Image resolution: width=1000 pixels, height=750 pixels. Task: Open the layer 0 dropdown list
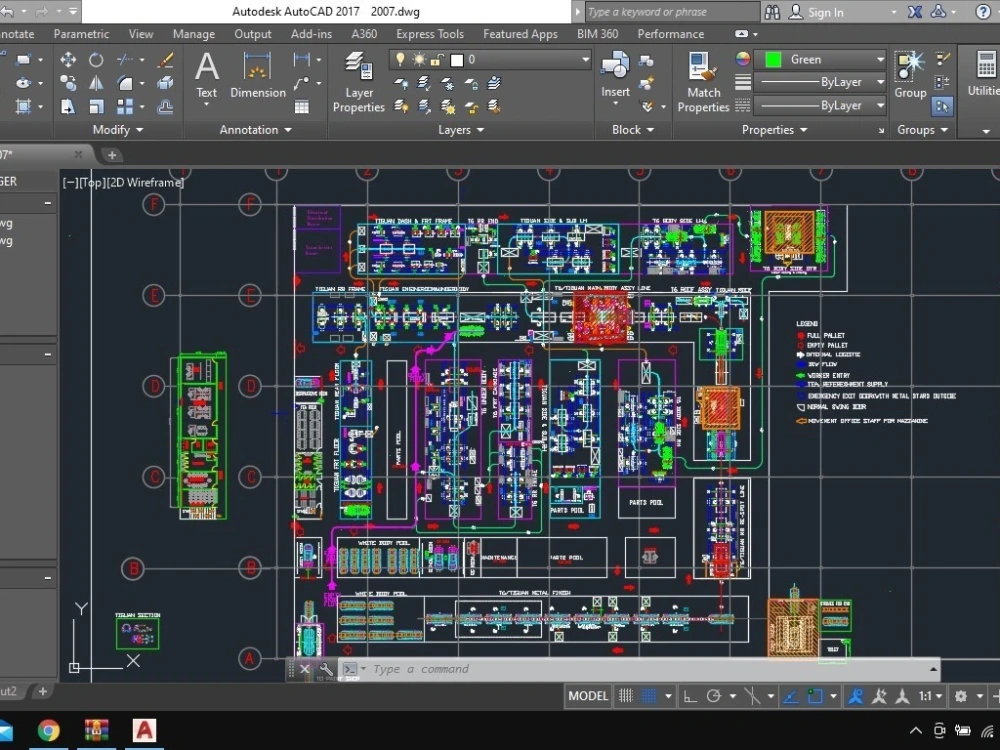(585, 59)
